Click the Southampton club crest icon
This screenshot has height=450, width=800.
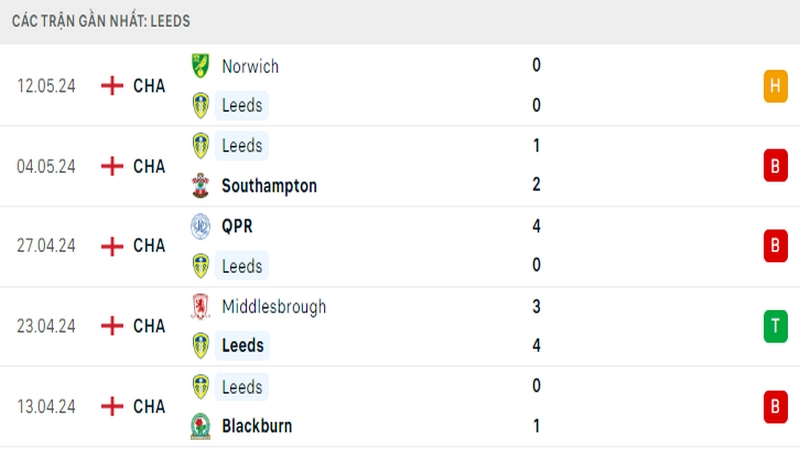tap(201, 186)
